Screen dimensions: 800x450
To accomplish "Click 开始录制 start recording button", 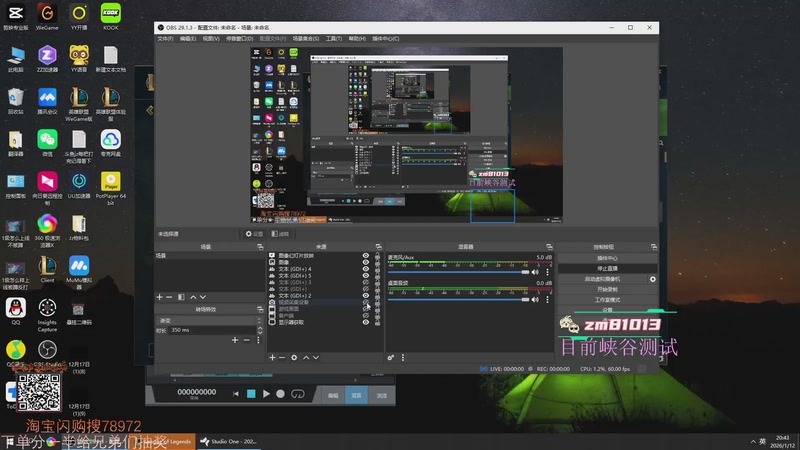I will [x=607, y=289].
